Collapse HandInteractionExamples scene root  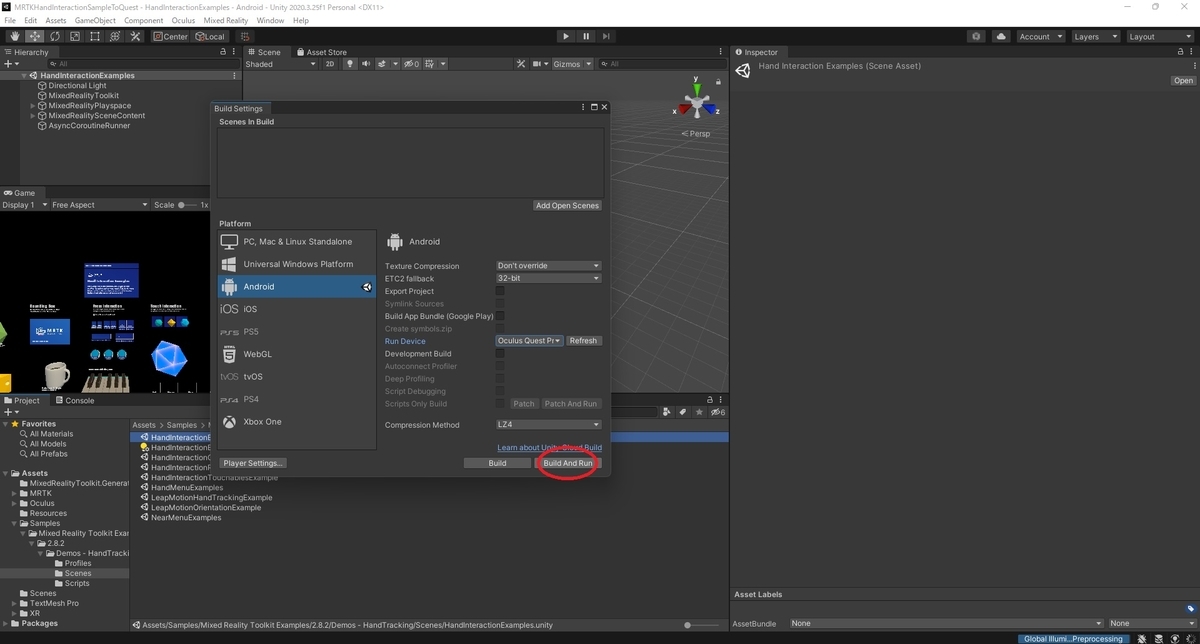(24, 76)
